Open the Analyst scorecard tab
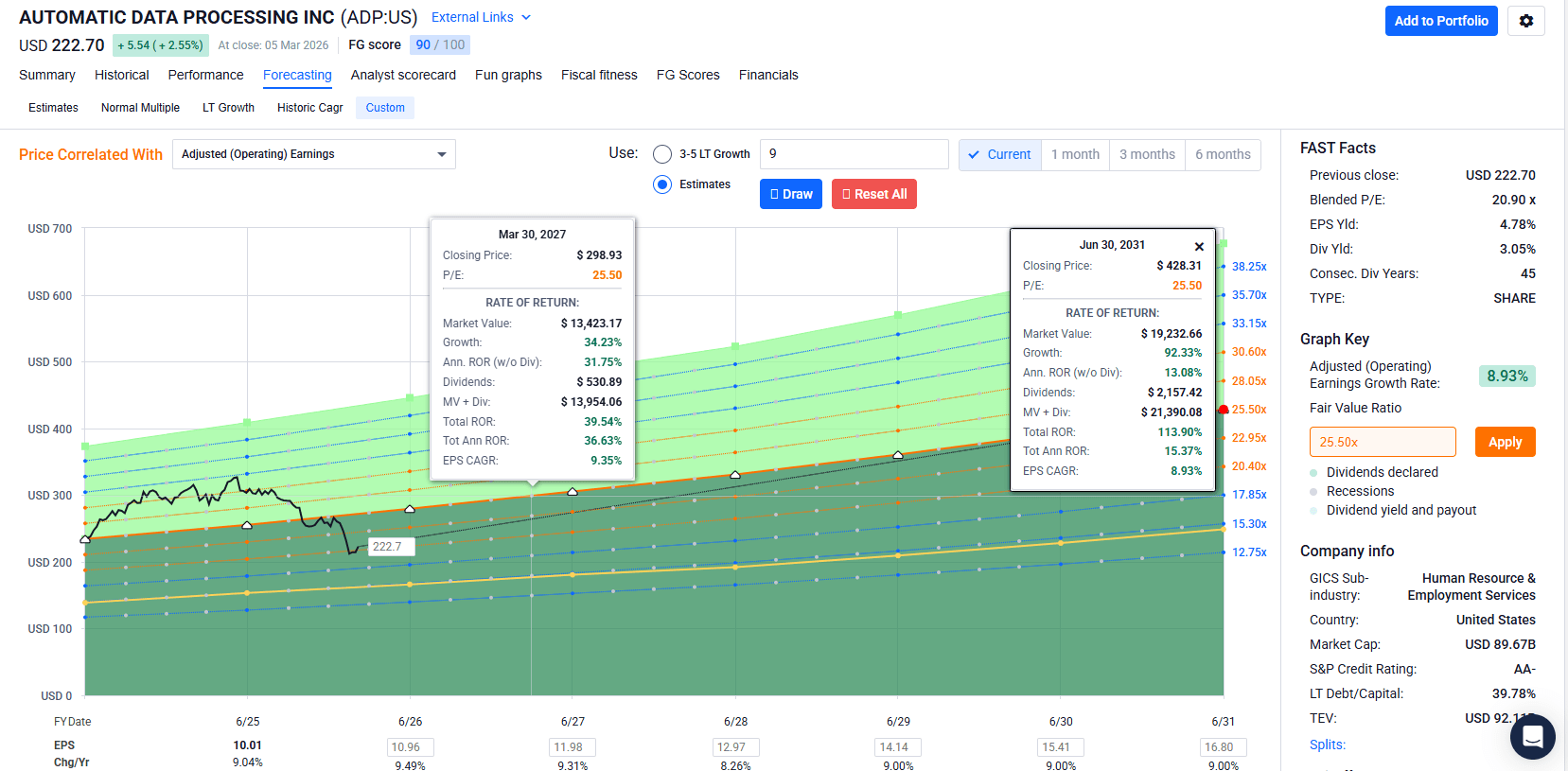The width and height of the screenshot is (1568, 771). click(x=403, y=75)
